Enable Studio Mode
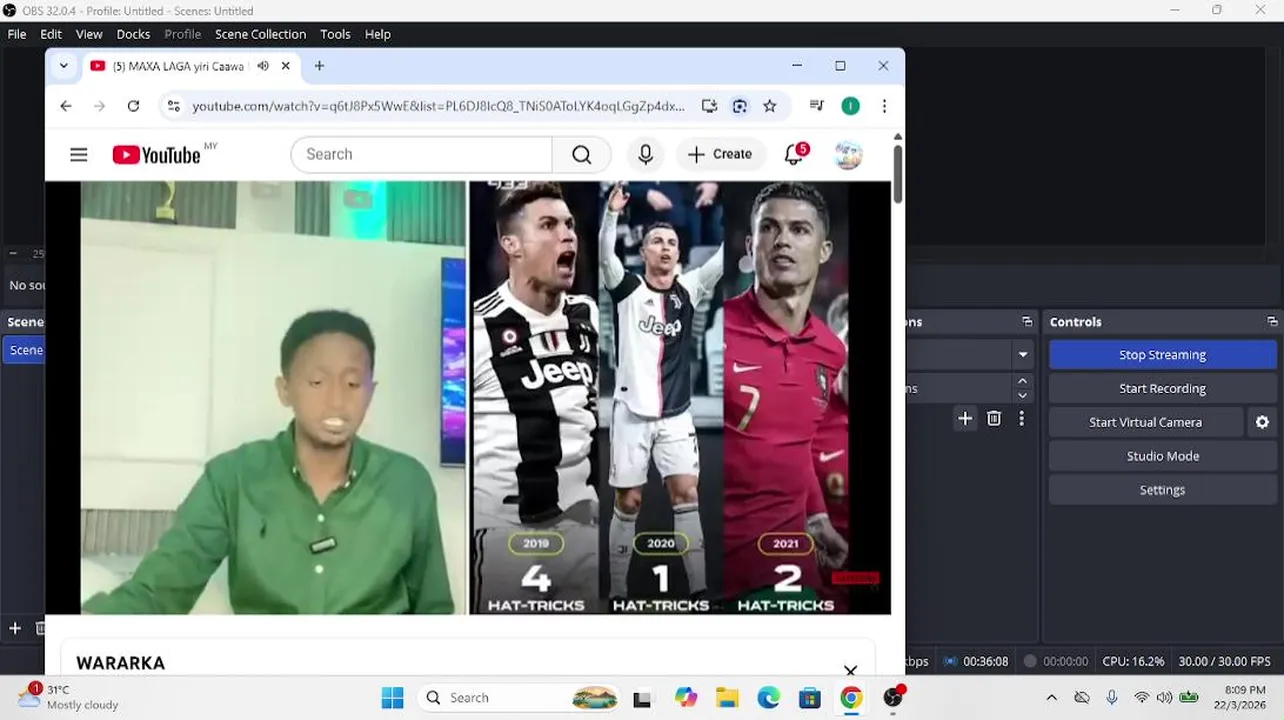Viewport: 1284px width, 720px height. (x=1162, y=456)
